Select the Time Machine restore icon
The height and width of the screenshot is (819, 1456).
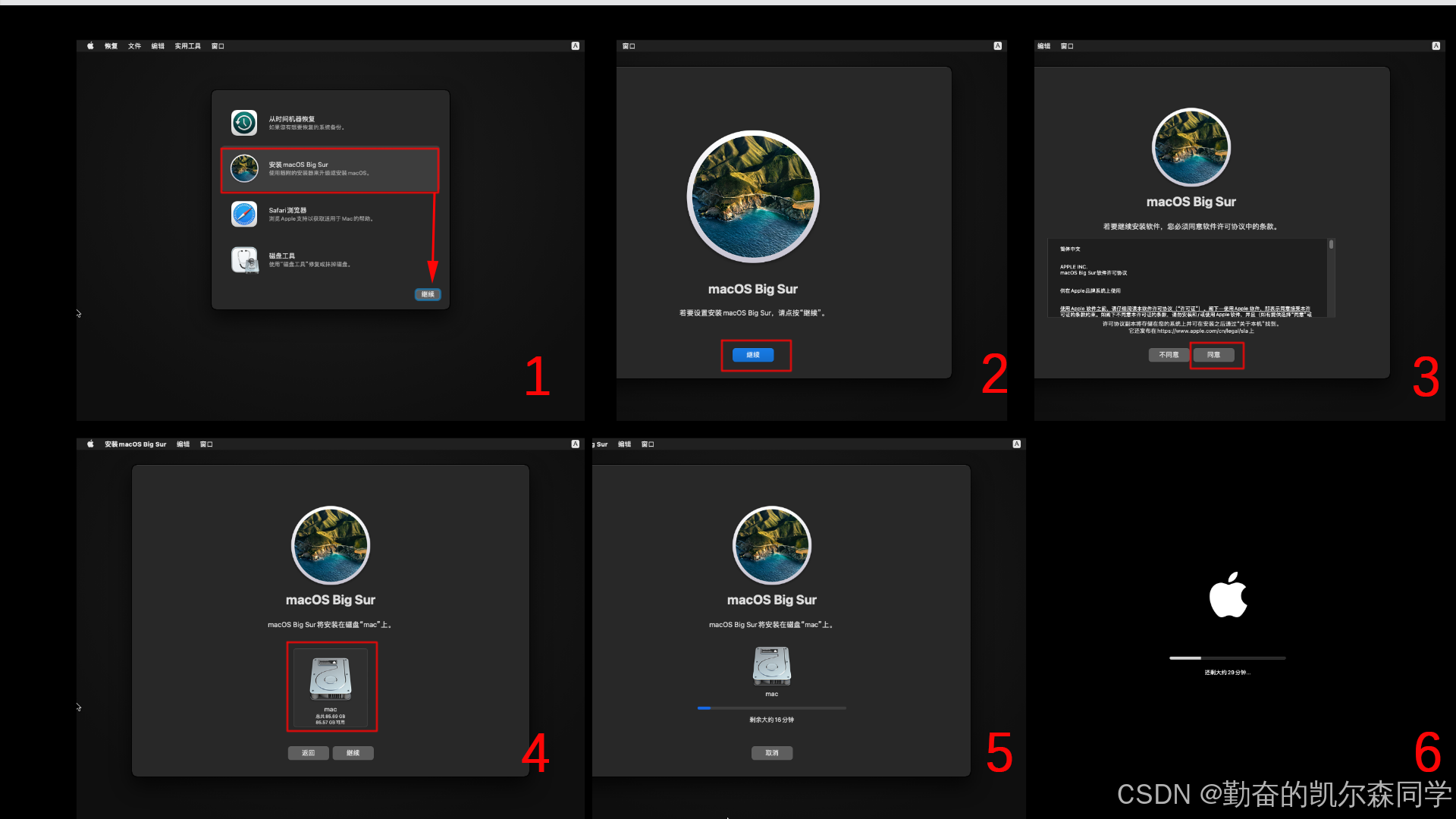244,123
